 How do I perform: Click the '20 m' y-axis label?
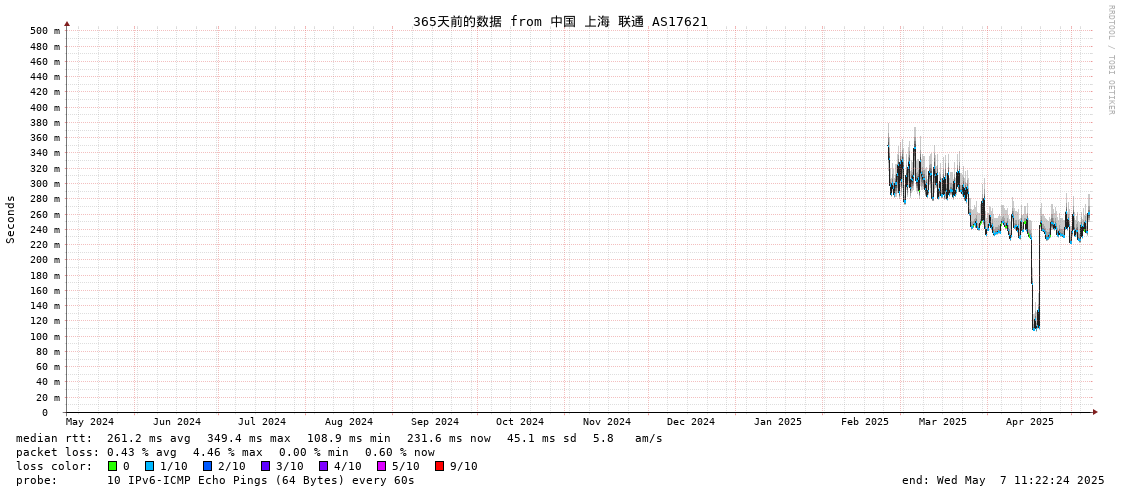pyautogui.click(x=48, y=397)
